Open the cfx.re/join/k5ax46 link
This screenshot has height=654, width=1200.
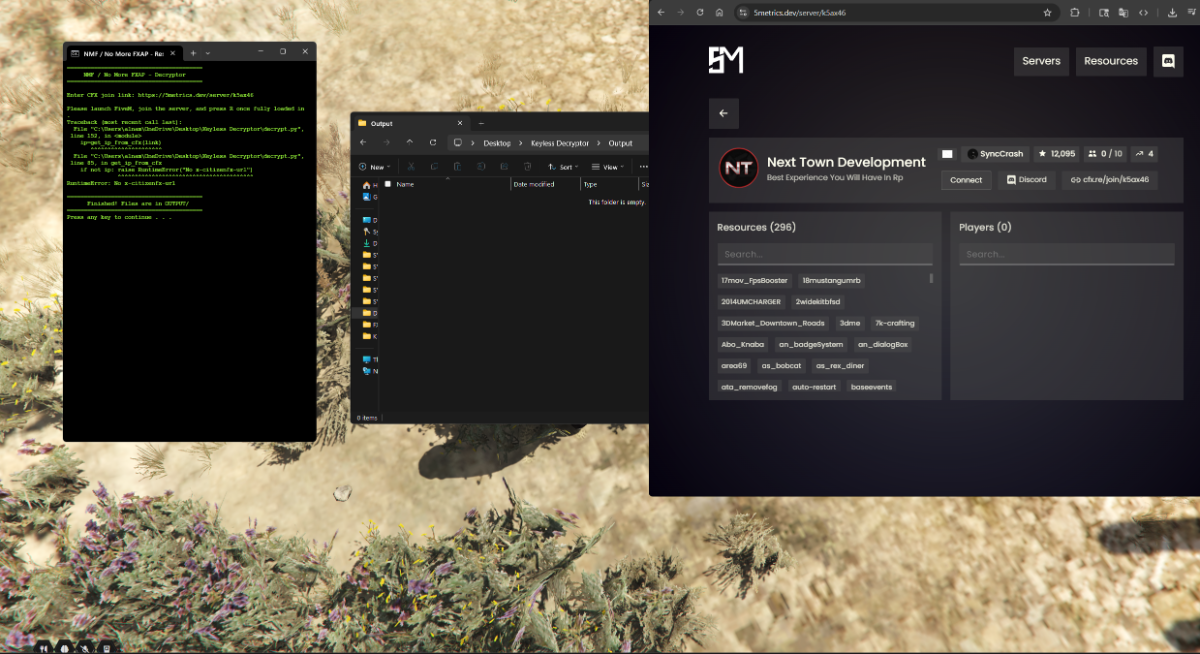point(1109,180)
